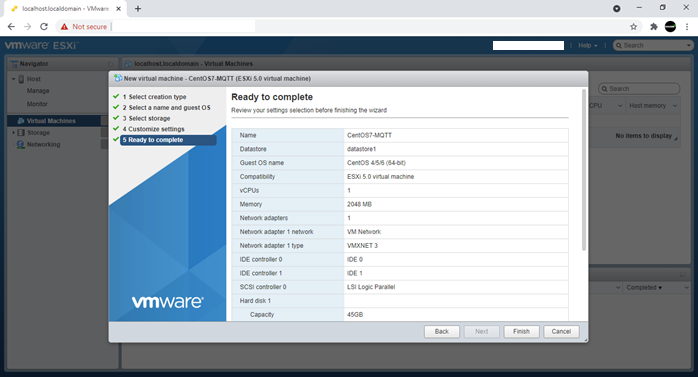Open the Host memory column dropdown
Viewport: 698px width, 377px height.
(675, 106)
